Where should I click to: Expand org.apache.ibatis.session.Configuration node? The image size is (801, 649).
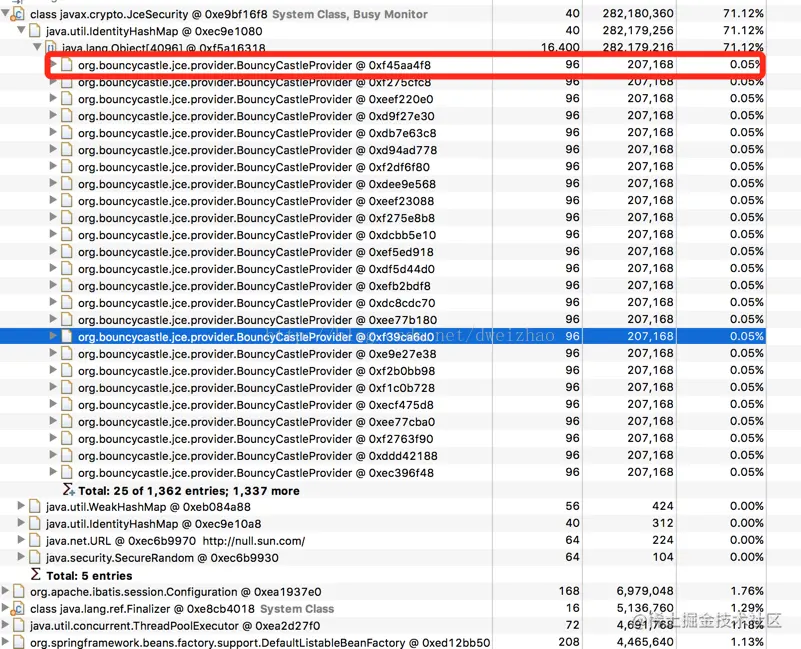pyautogui.click(x=5, y=590)
